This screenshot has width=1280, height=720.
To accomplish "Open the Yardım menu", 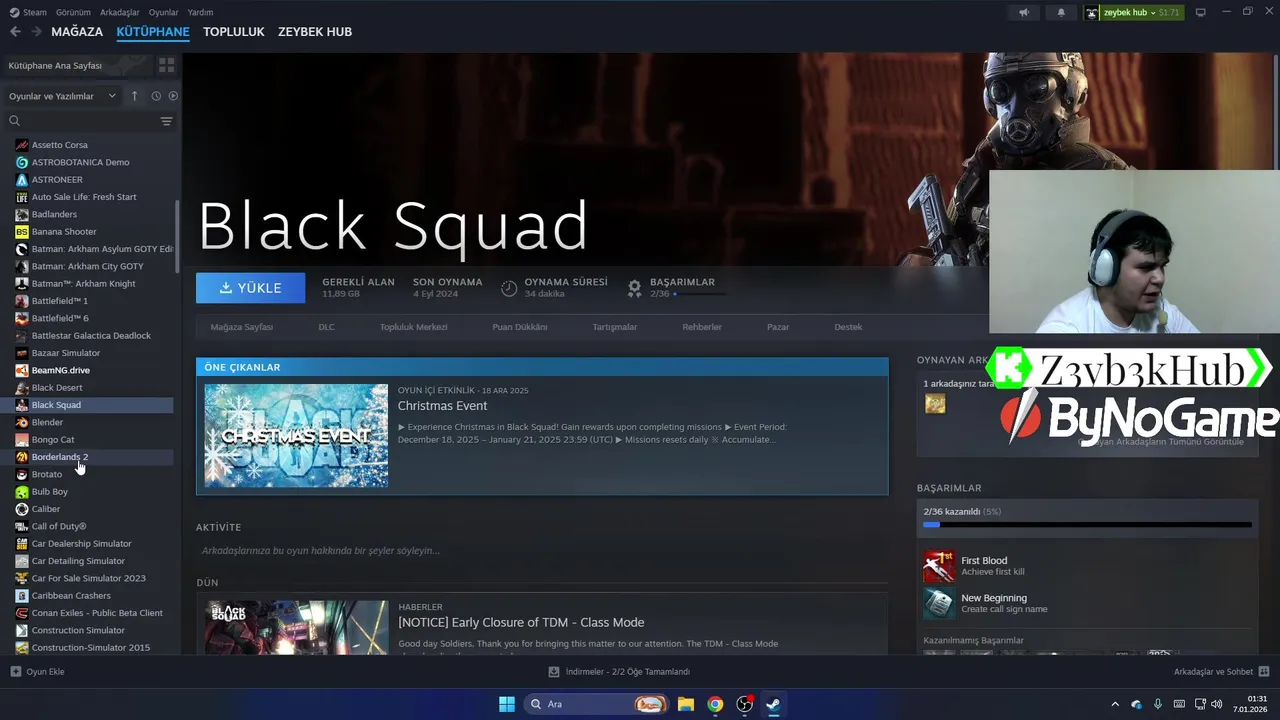I will (x=200, y=12).
